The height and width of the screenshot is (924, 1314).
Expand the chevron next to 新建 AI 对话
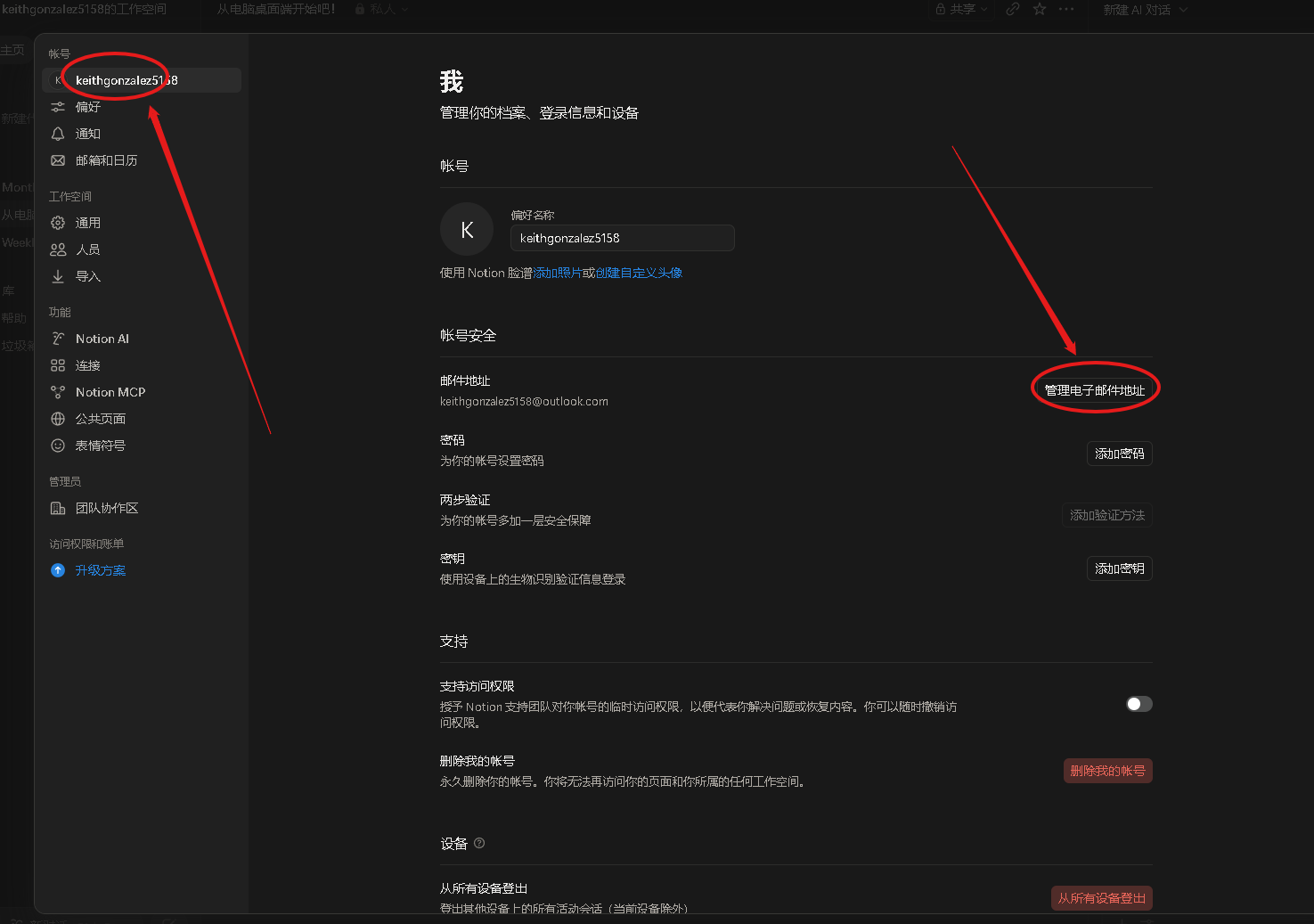click(1183, 10)
